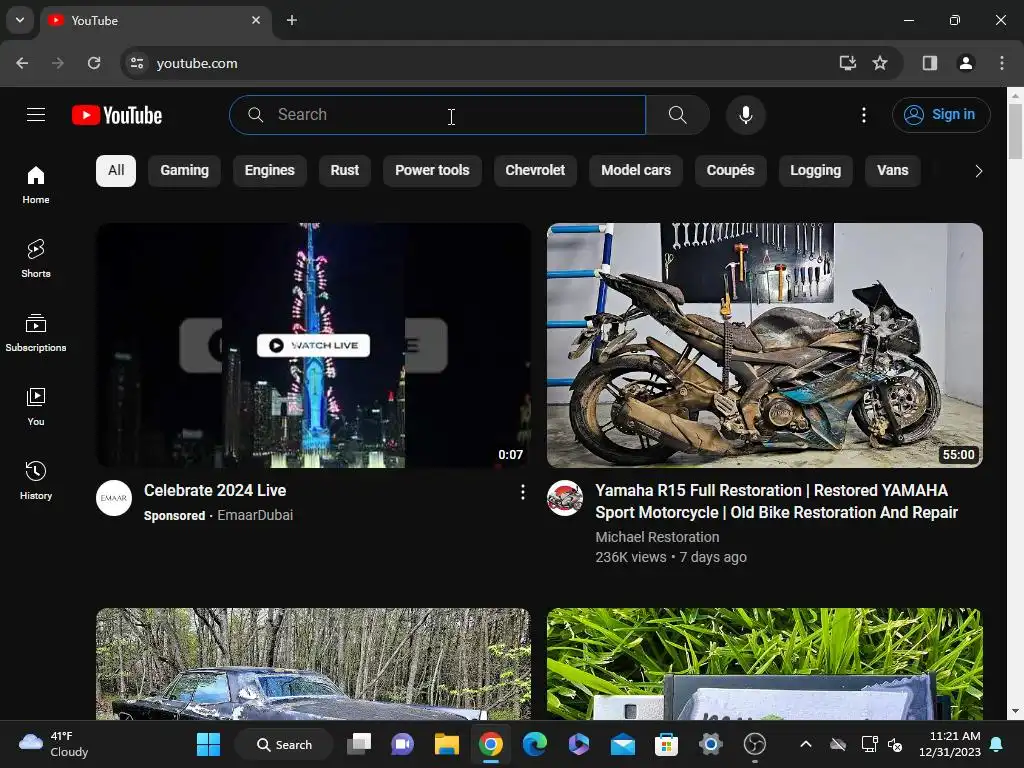Image resolution: width=1024 pixels, height=768 pixels.
Task: Open Microsoft Store from taskbar
Action: pyautogui.click(x=666, y=744)
